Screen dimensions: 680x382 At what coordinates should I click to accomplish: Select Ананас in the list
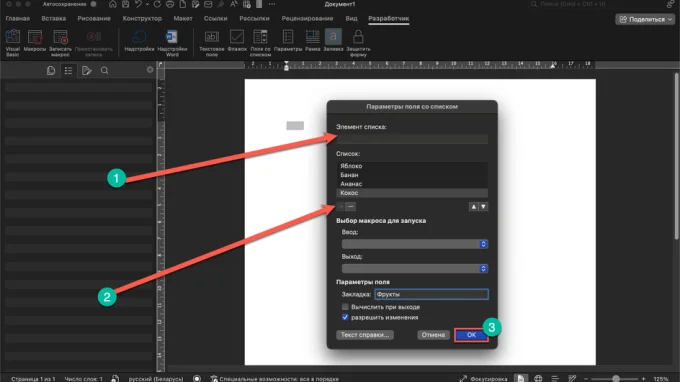pyautogui.click(x=412, y=184)
